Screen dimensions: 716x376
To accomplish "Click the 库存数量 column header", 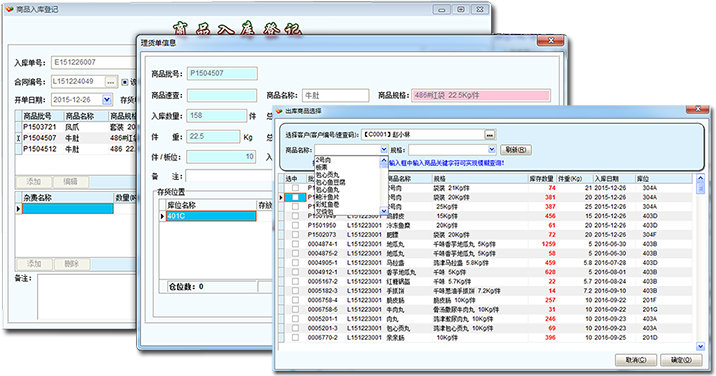I will (x=542, y=179).
